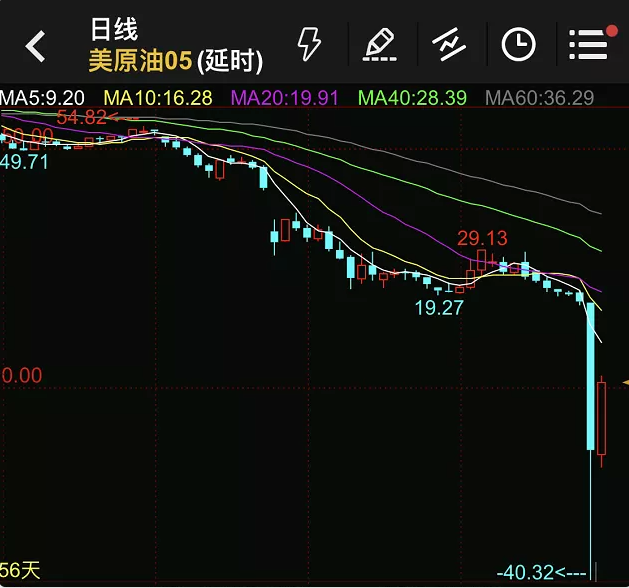
Task: Click the 19.27 low price label
Action: [439, 308]
